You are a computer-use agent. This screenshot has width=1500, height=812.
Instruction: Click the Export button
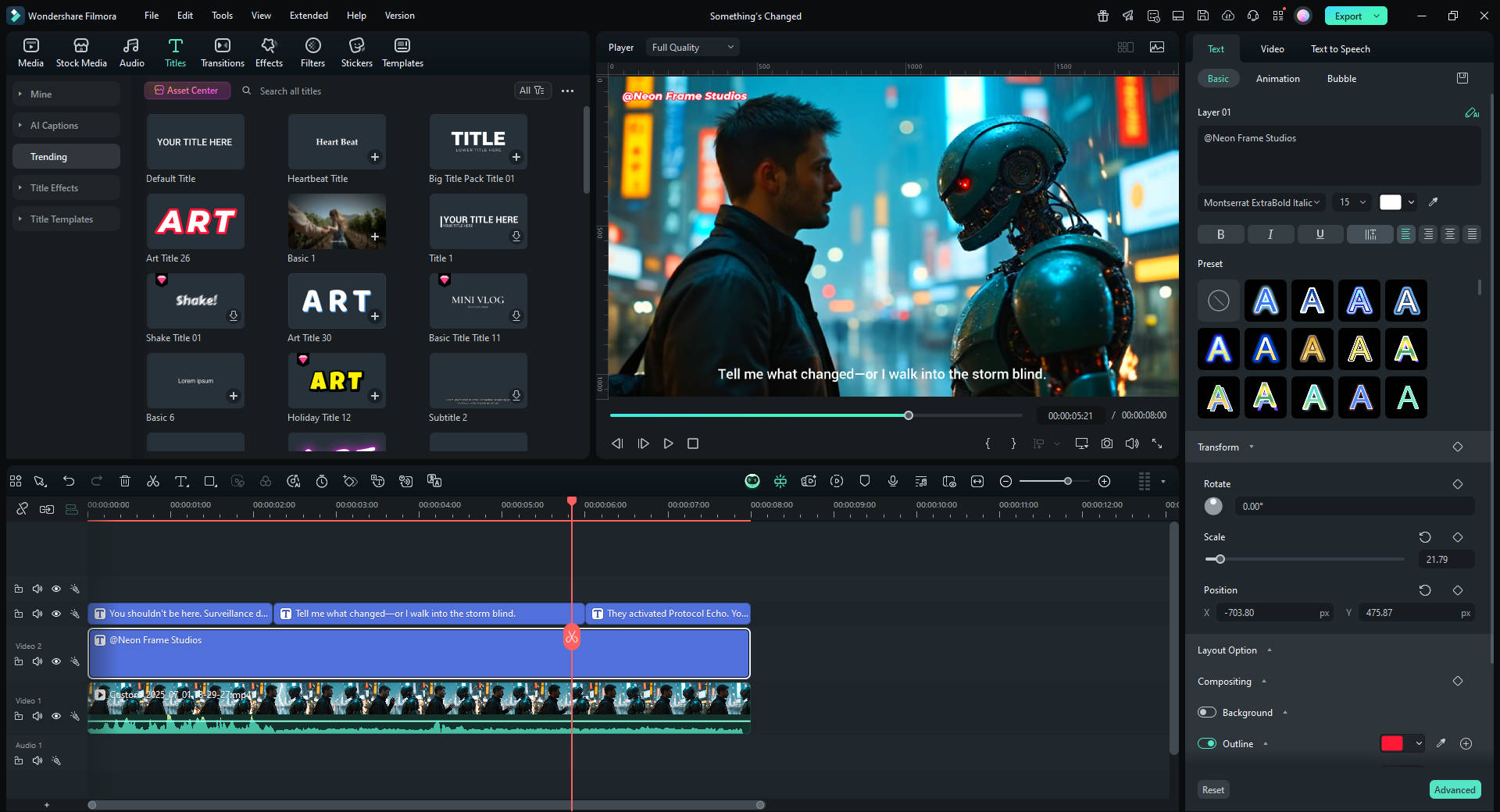[1348, 16]
